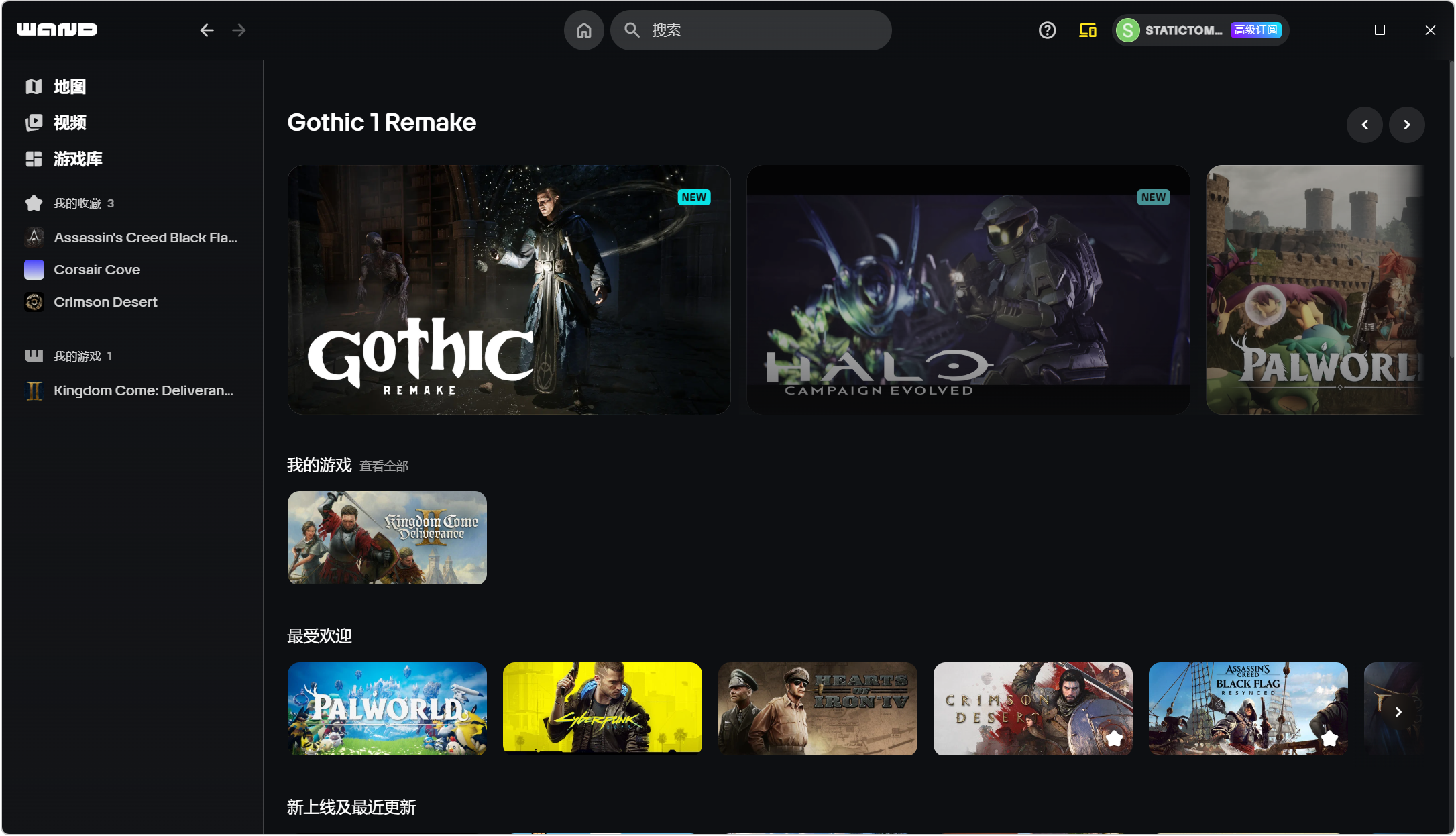Open the Halo Campaign Evolved banner
1456x836 pixels.
click(968, 290)
